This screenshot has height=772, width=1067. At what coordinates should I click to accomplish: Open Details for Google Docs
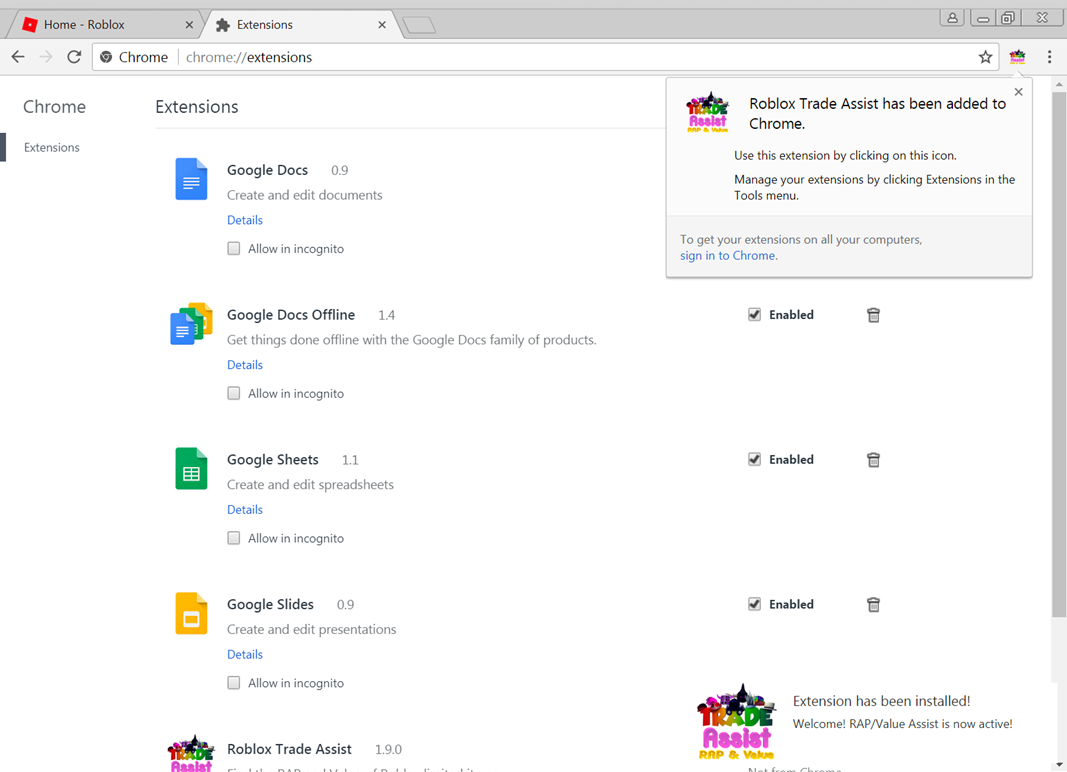[x=245, y=220]
